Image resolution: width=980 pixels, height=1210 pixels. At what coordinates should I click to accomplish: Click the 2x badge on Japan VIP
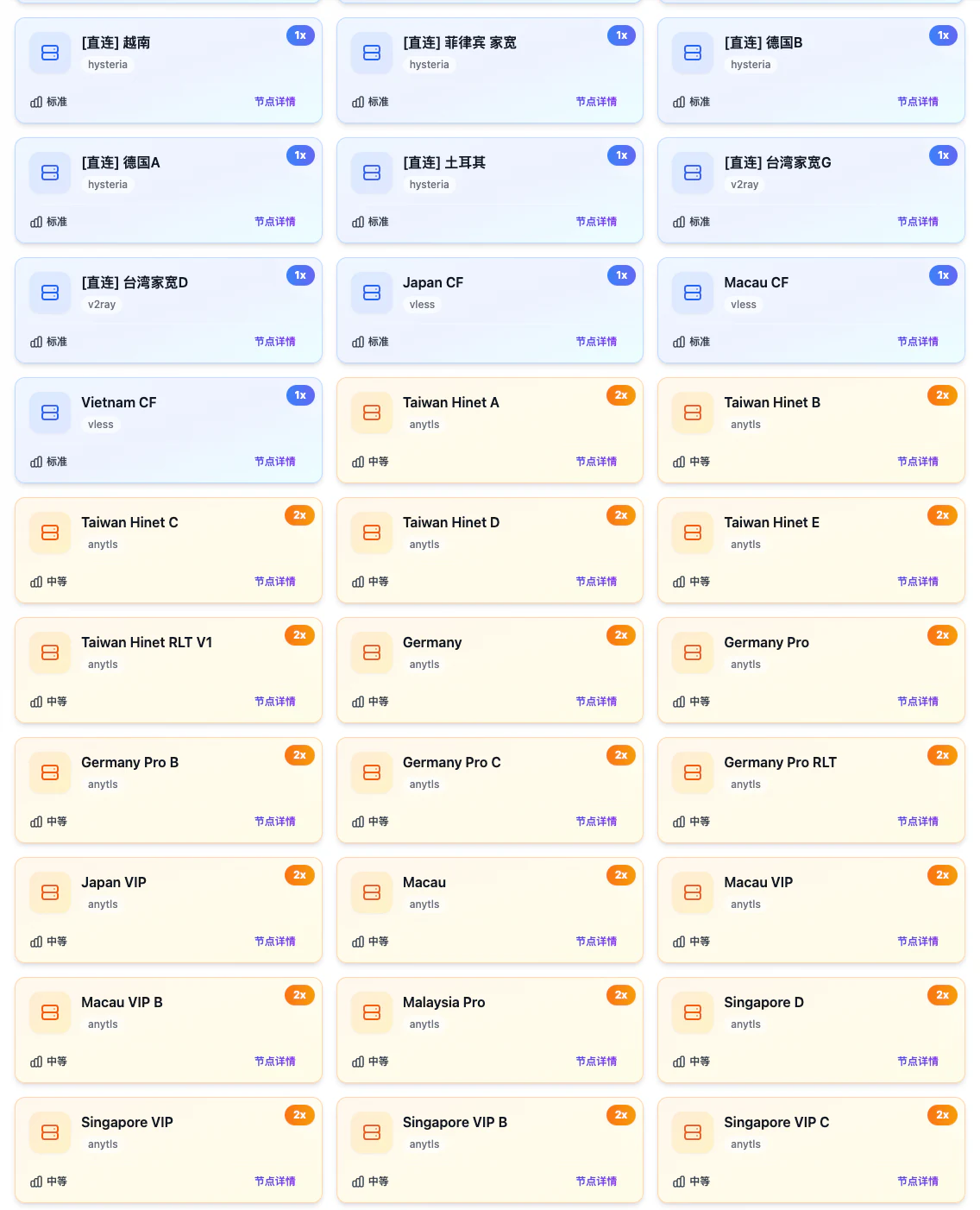click(300, 875)
